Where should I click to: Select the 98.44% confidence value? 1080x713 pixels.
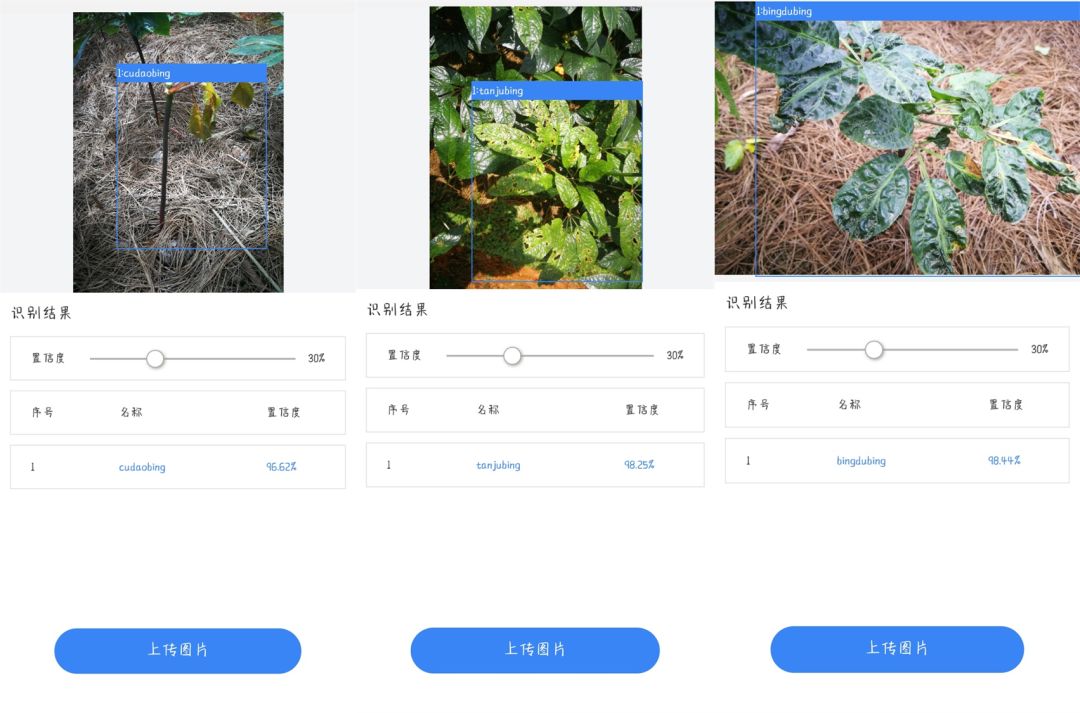click(1004, 460)
